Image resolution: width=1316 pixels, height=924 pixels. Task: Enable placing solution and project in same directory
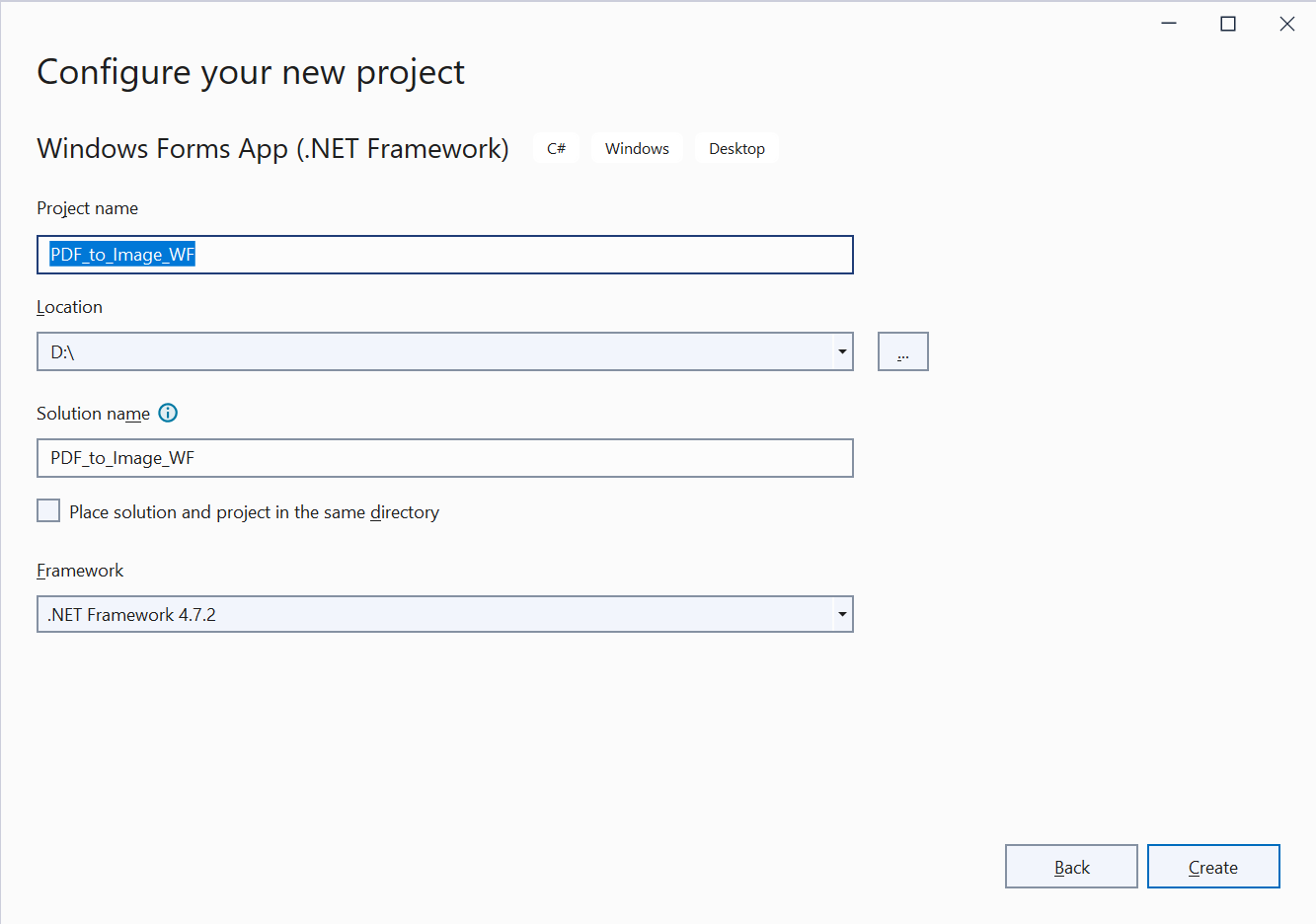pos(48,510)
